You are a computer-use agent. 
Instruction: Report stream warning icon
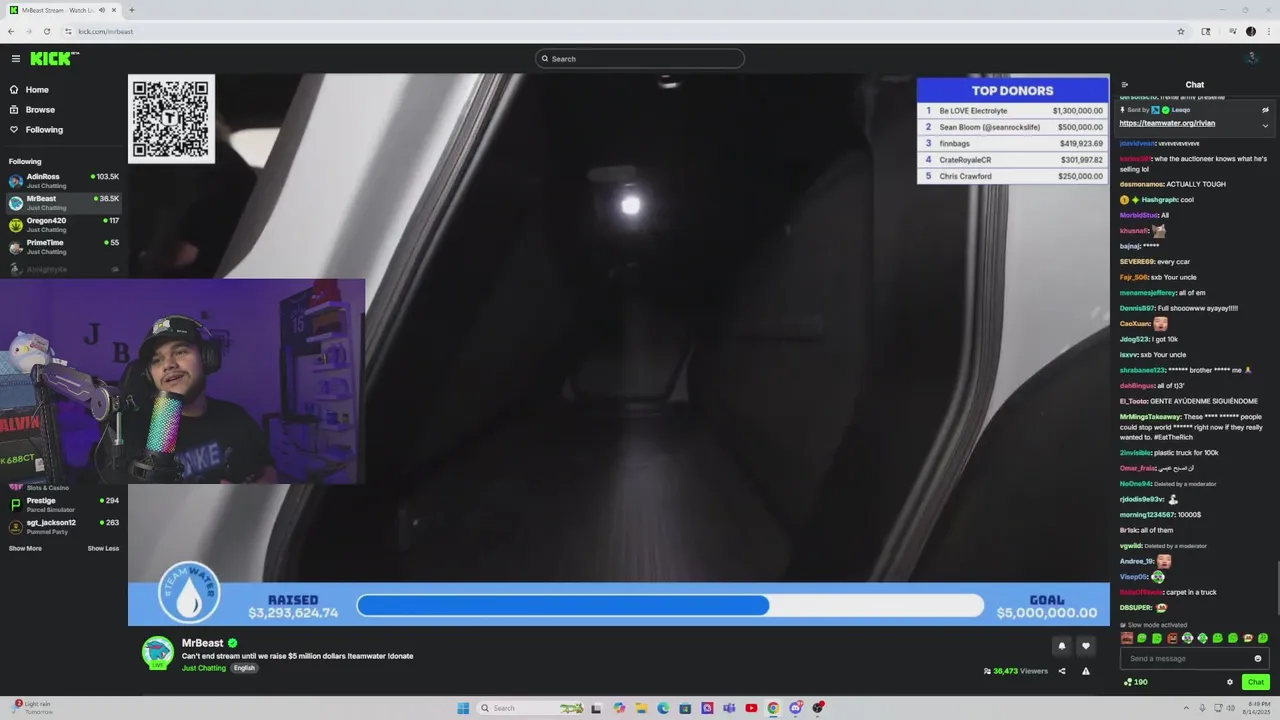click(x=1086, y=671)
